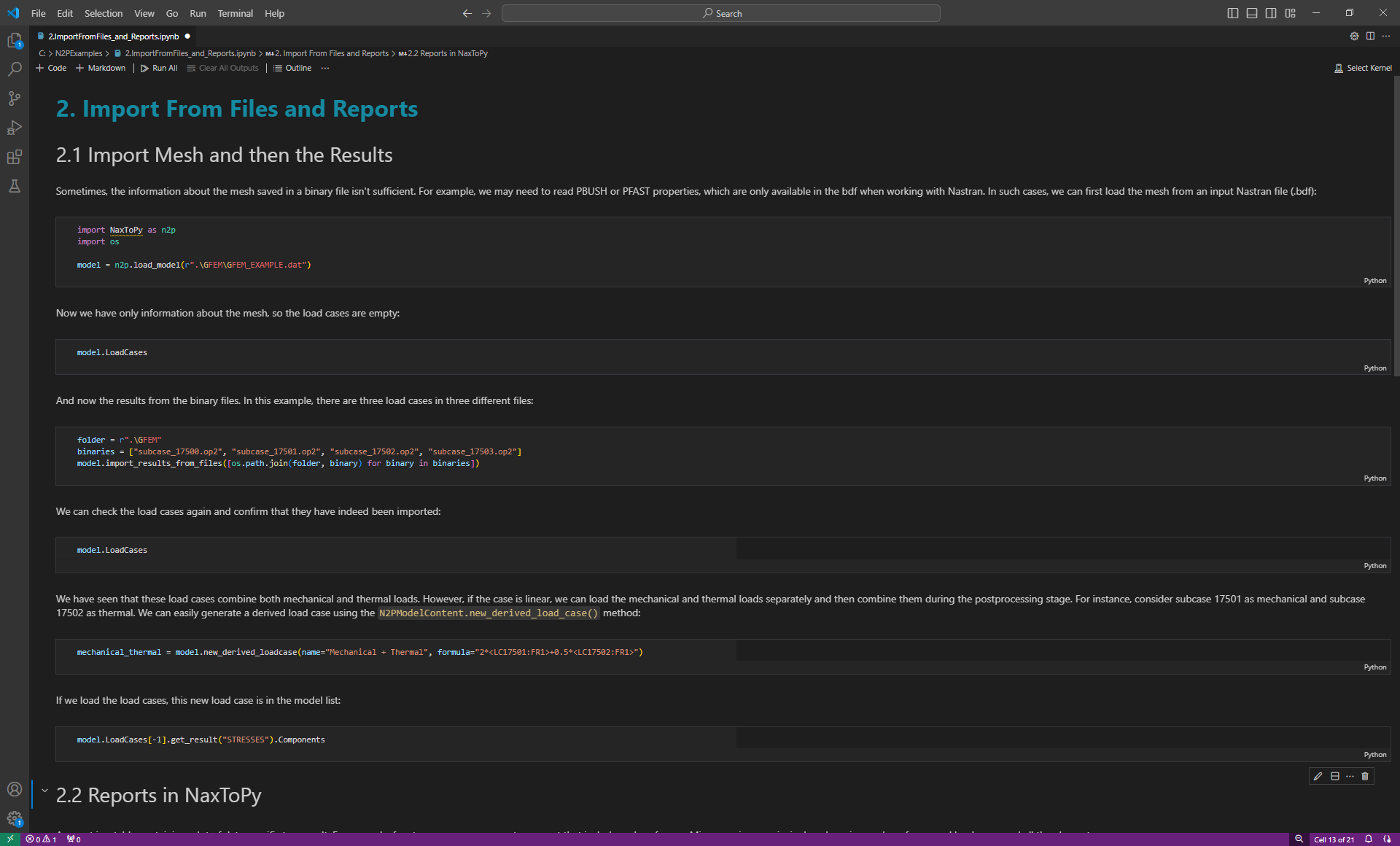
Task: Go forward with the right arrow
Action: pos(486,13)
